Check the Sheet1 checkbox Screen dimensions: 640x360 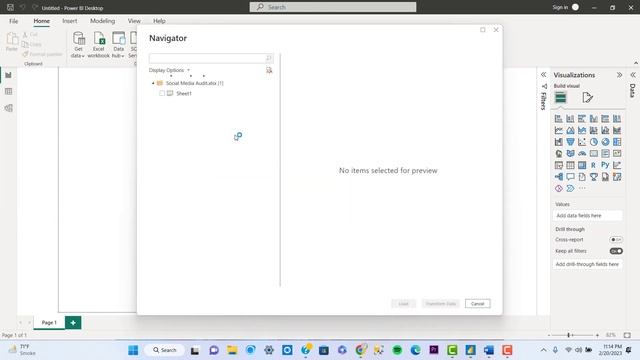click(162, 93)
